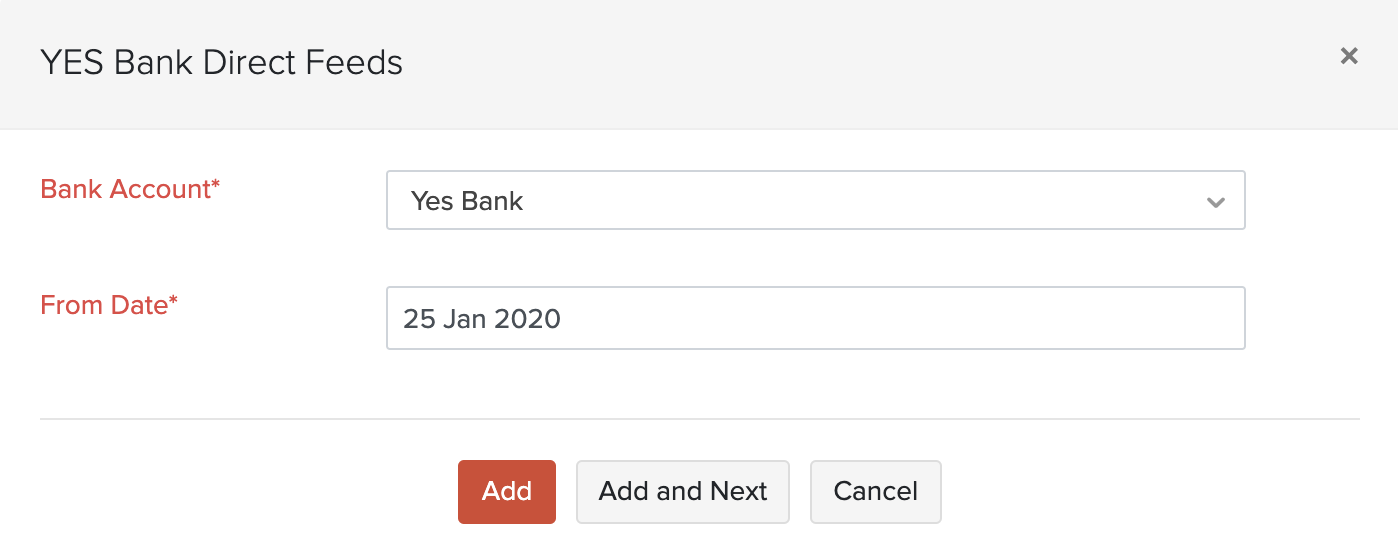The width and height of the screenshot is (1398, 560).
Task: Choose Add and Next to continue
Action: point(683,491)
